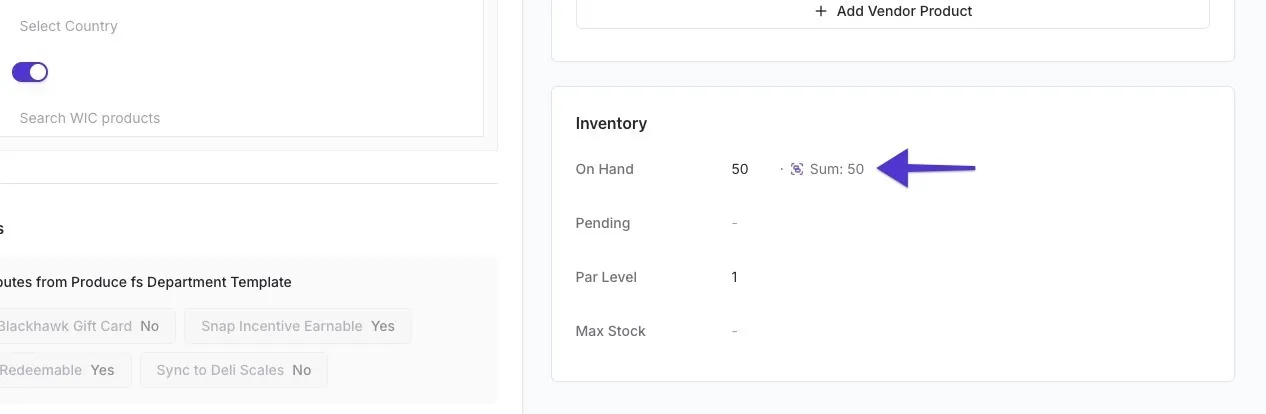Click the Redeemable Yes chip
Screen dimensions: 1266x414
(62, 370)
